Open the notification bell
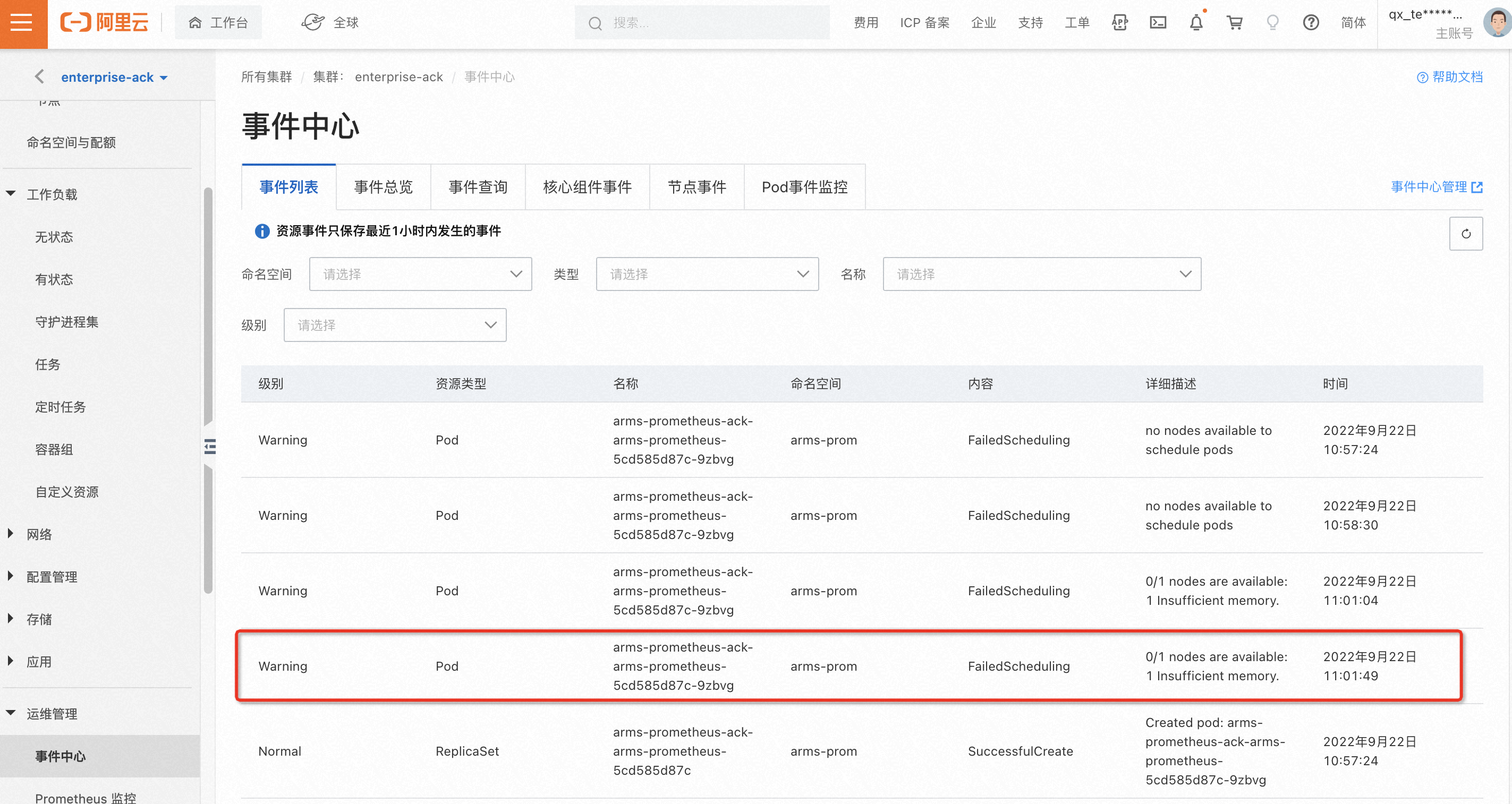 tap(1196, 22)
